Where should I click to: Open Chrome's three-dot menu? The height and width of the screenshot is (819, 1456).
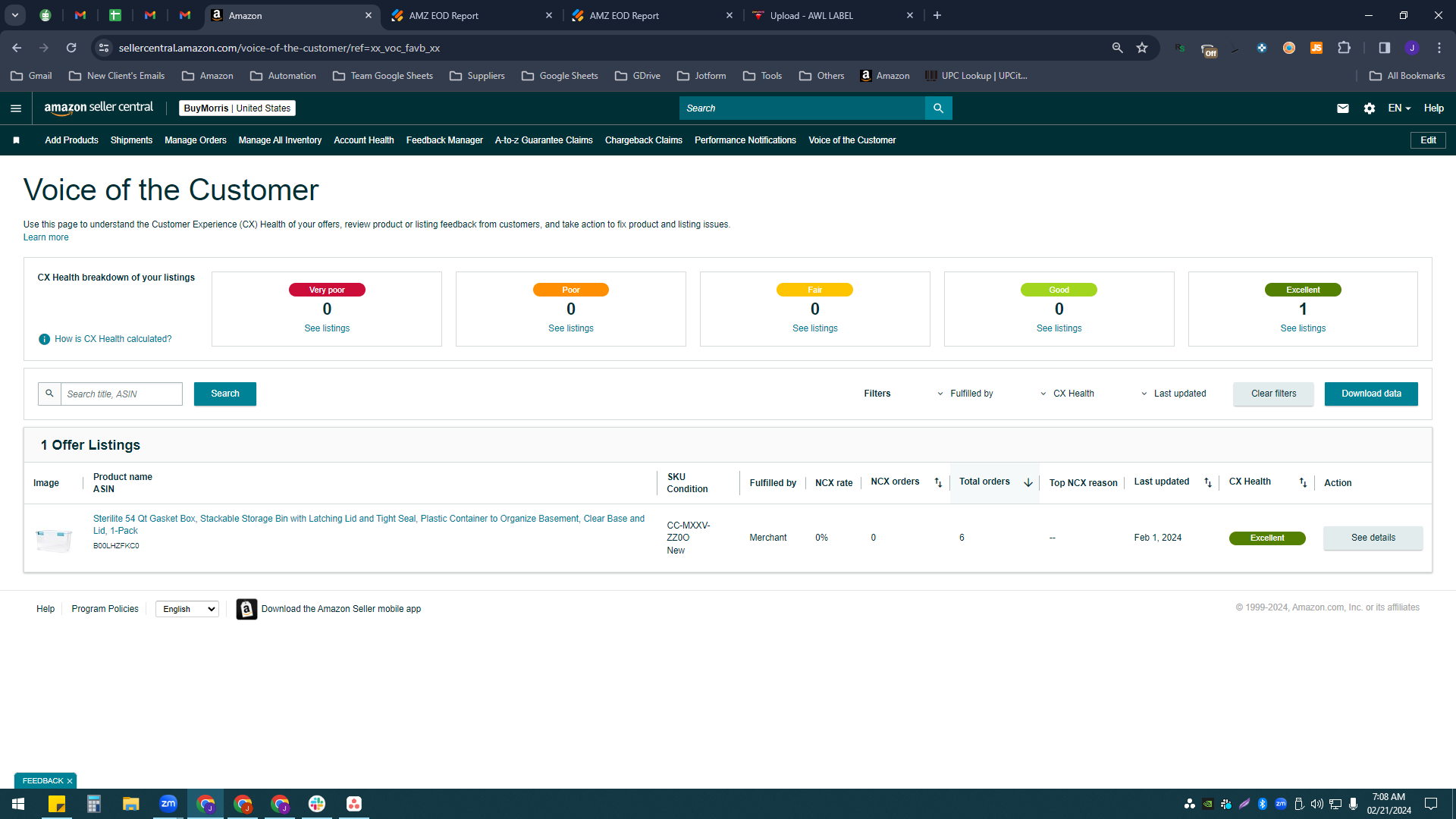click(1439, 48)
